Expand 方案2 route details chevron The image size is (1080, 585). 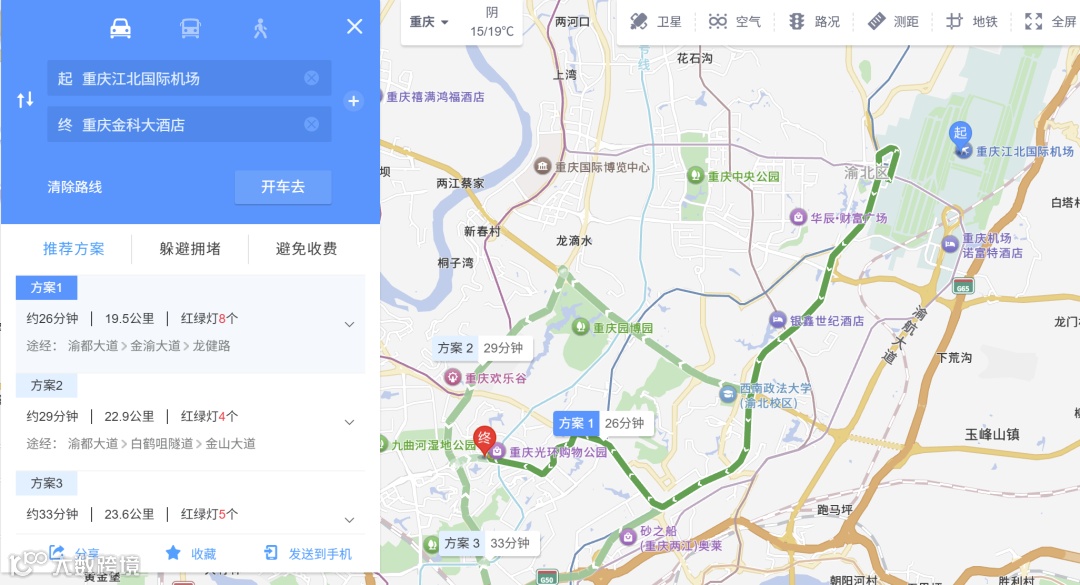(x=350, y=422)
